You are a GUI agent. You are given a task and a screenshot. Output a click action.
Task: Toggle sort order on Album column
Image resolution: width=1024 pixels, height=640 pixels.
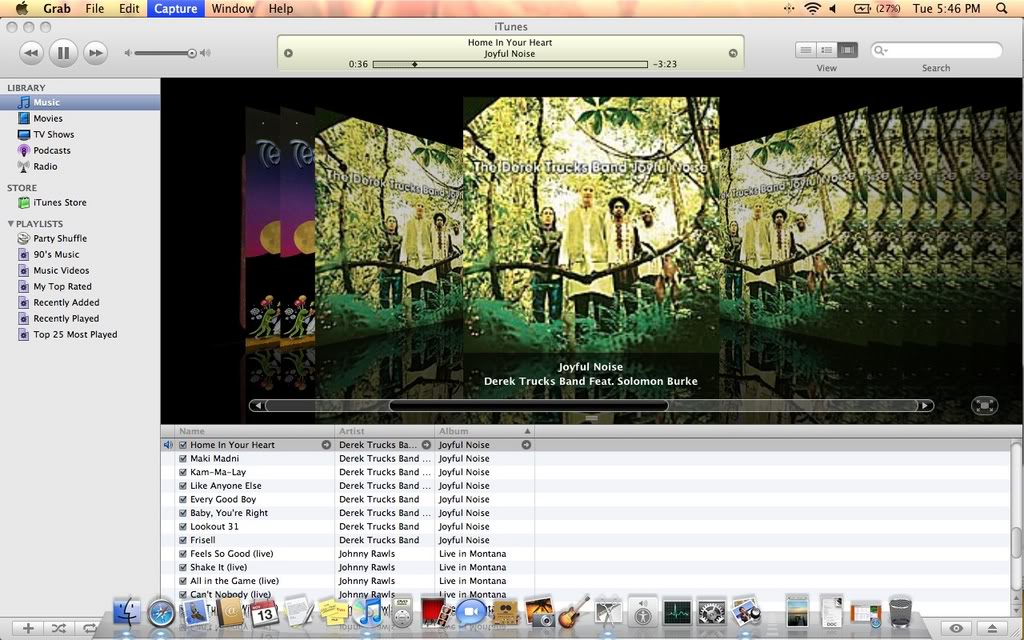click(x=485, y=431)
